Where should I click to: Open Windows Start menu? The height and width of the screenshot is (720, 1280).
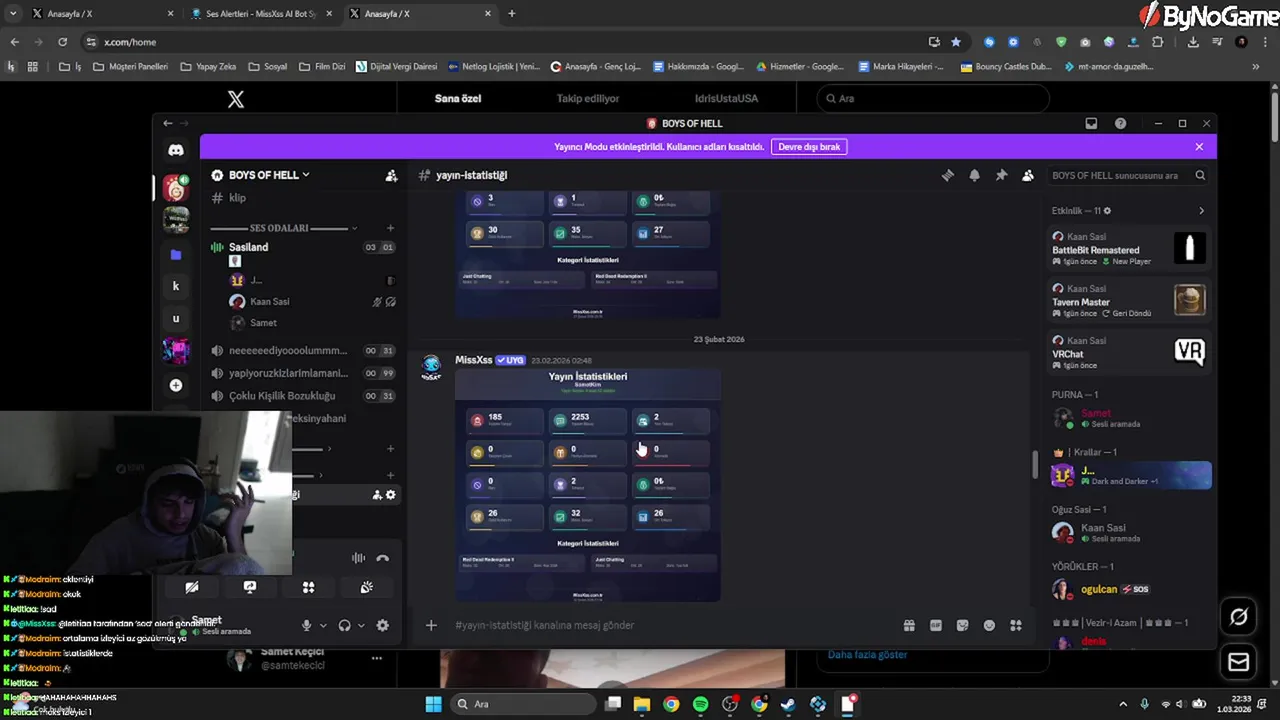[x=433, y=704]
